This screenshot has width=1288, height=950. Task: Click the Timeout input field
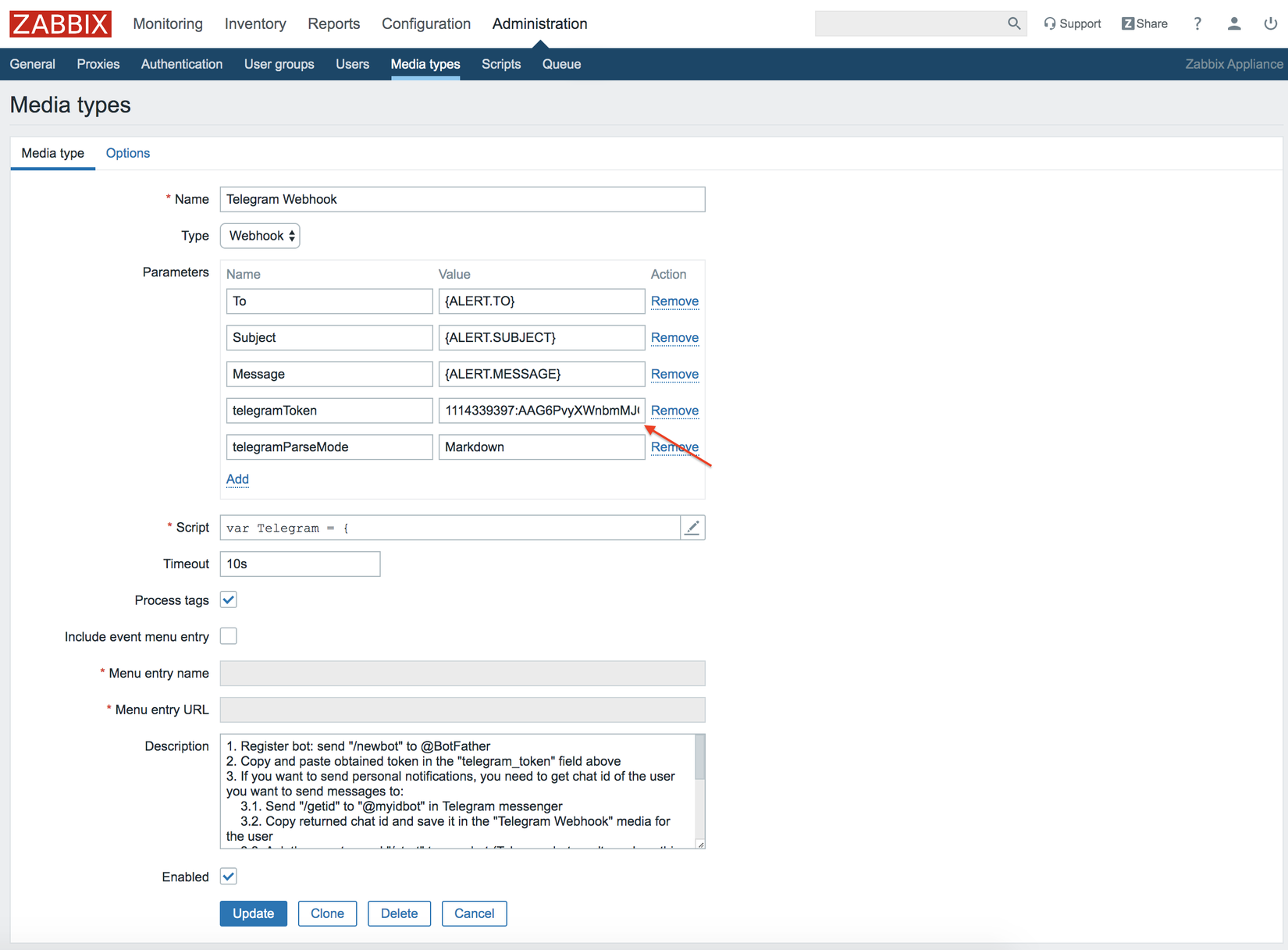point(301,564)
